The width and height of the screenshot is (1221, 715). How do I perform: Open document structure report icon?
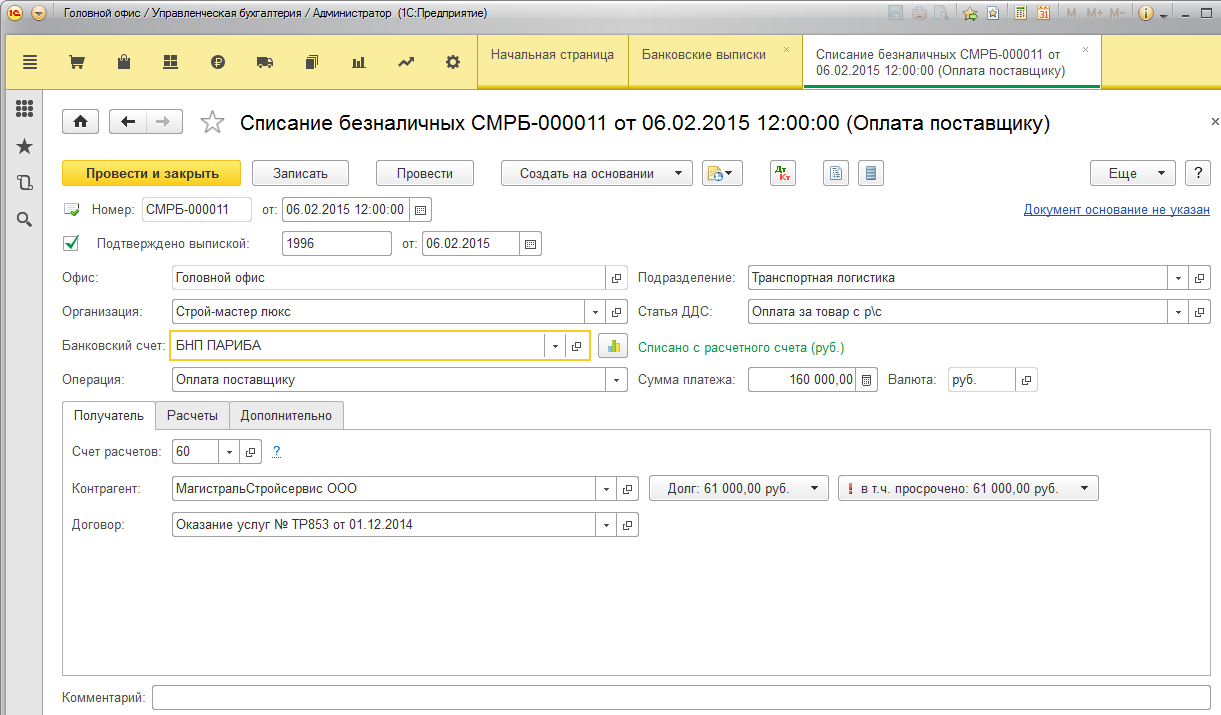[x=836, y=173]
